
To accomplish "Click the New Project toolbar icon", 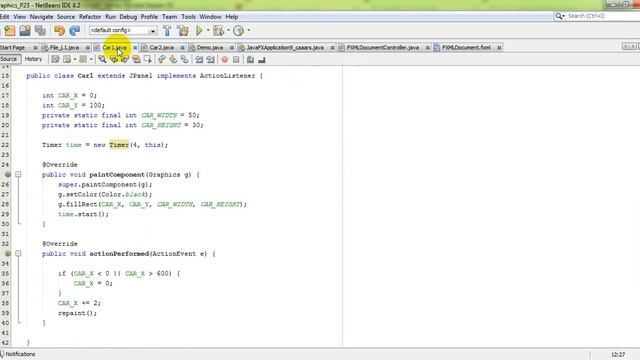I will click(x=9, y=31).
